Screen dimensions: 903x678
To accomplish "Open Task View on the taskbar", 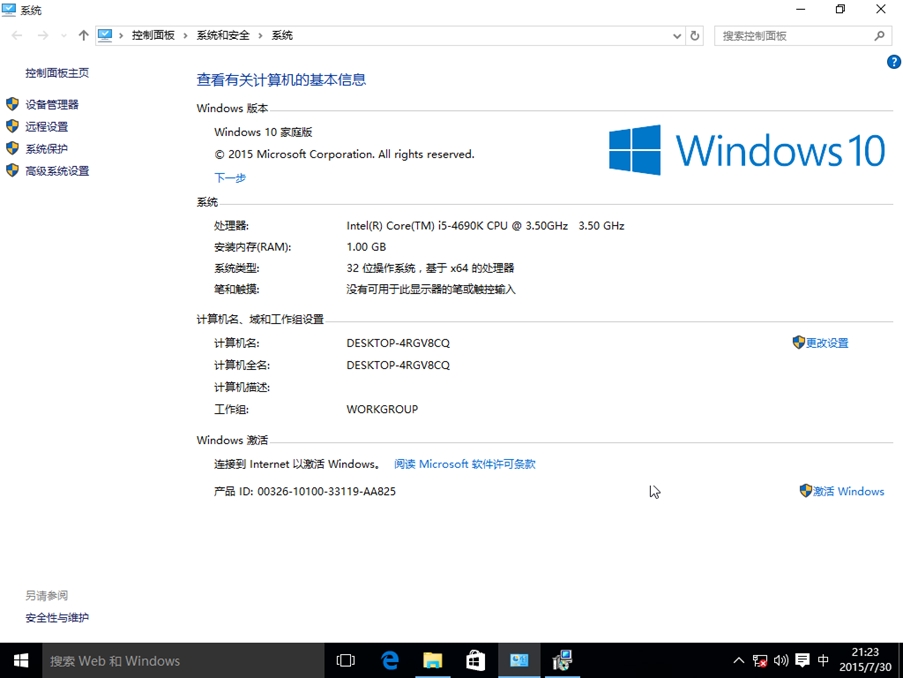I will (x=346, y=660).
